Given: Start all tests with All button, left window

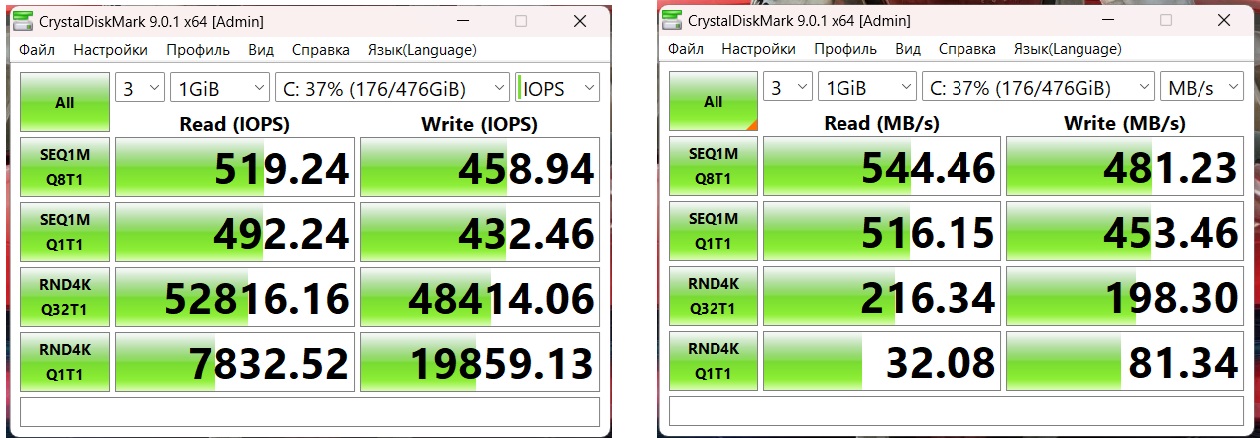Looking at the screenshot, I should [65, 102].
